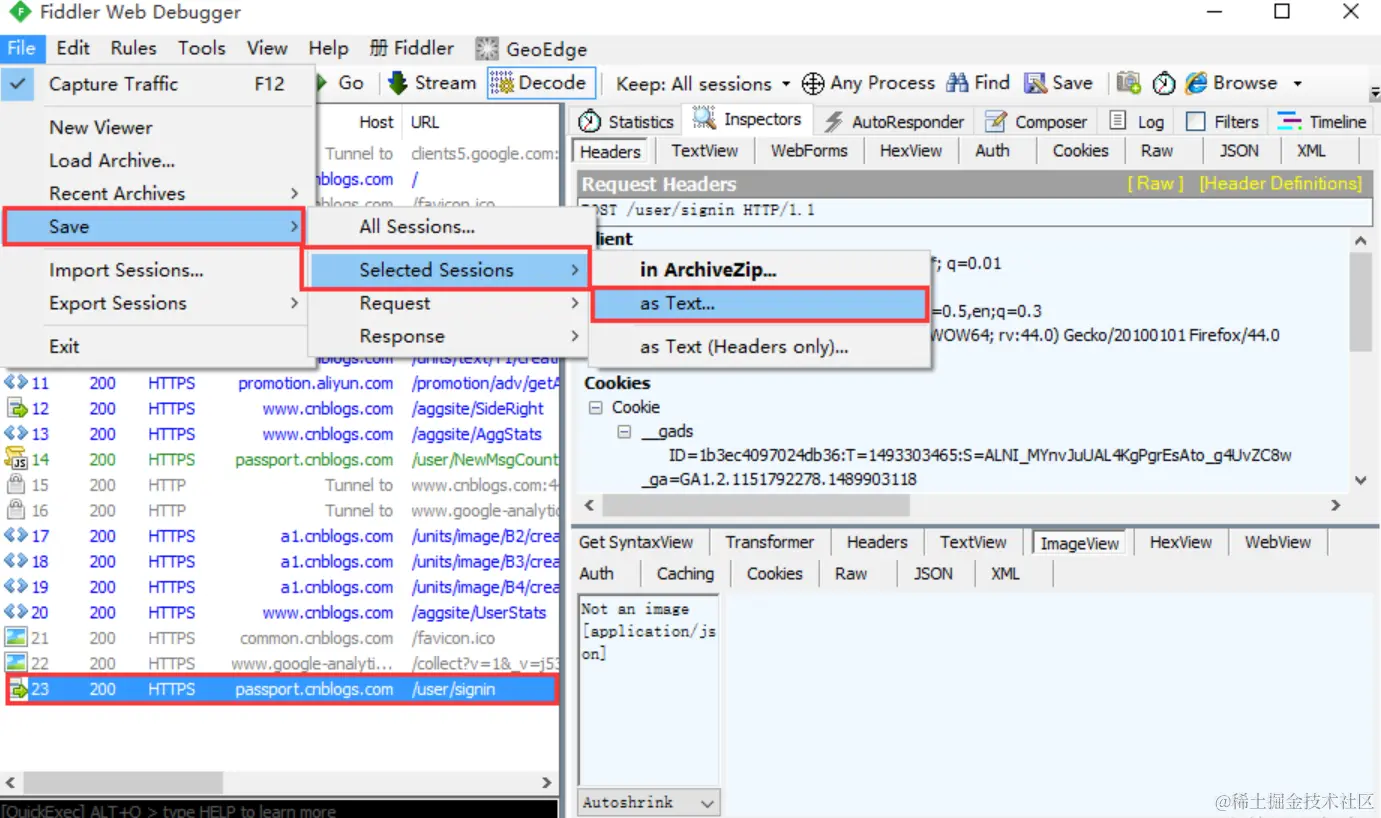Image resolution: width=1381 pixels, height=818 pixels.
Task: Collapse the Cookie tree node
Action: click(x=595, y=407)
